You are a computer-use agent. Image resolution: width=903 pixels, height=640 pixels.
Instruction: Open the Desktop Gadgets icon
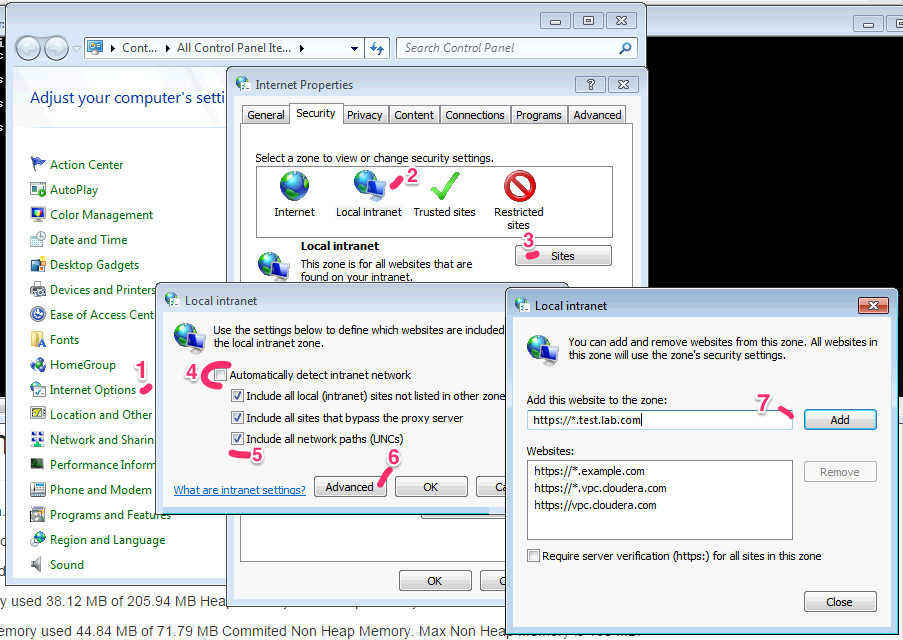[x=38, y=264]
